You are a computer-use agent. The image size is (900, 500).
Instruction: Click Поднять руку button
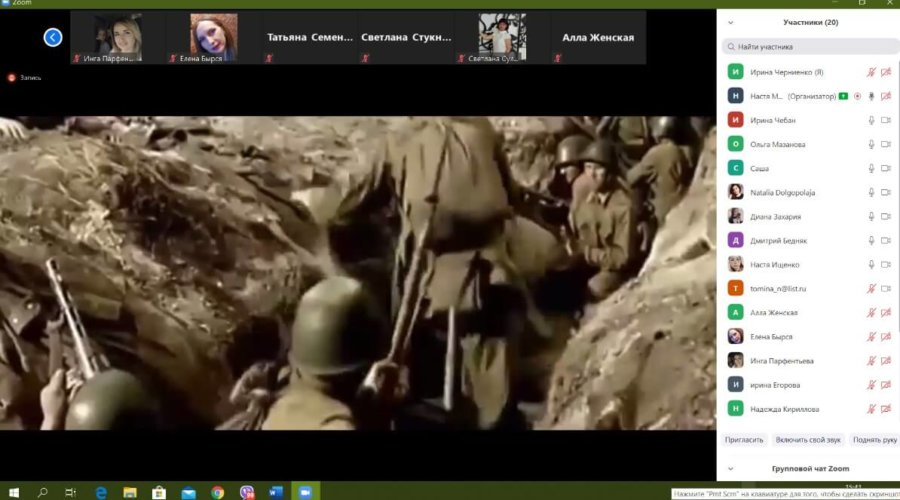tap(874, 440)
